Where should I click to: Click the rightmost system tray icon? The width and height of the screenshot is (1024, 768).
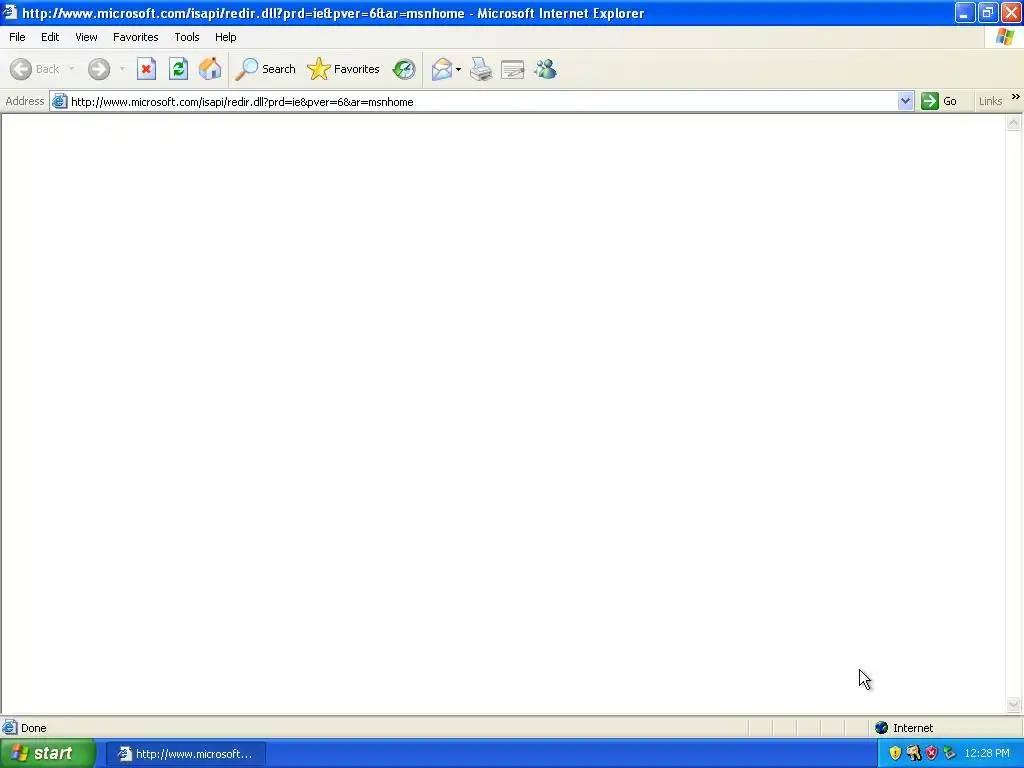(x=950, y=753)
